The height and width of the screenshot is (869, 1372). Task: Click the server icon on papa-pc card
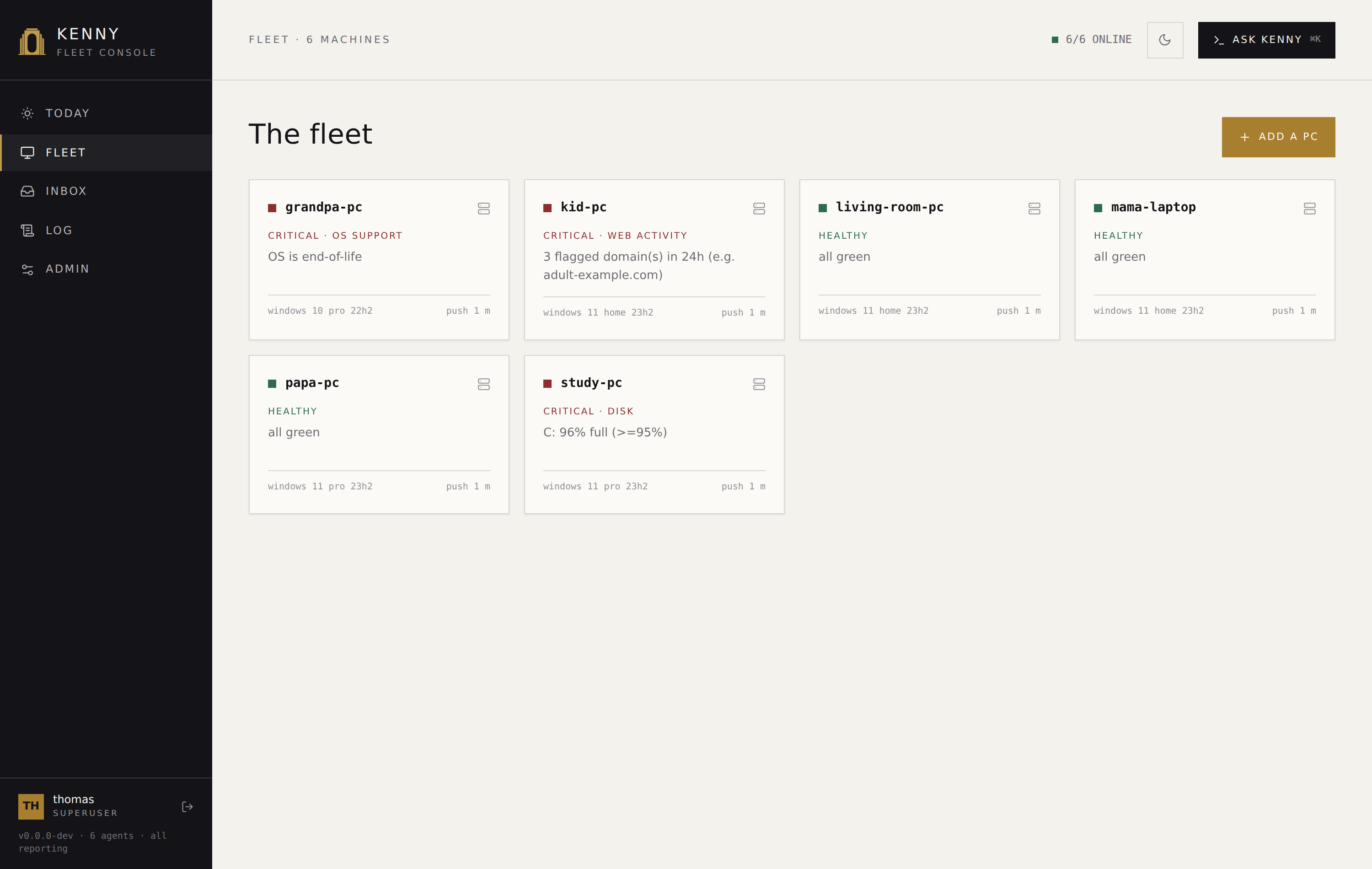484,384
